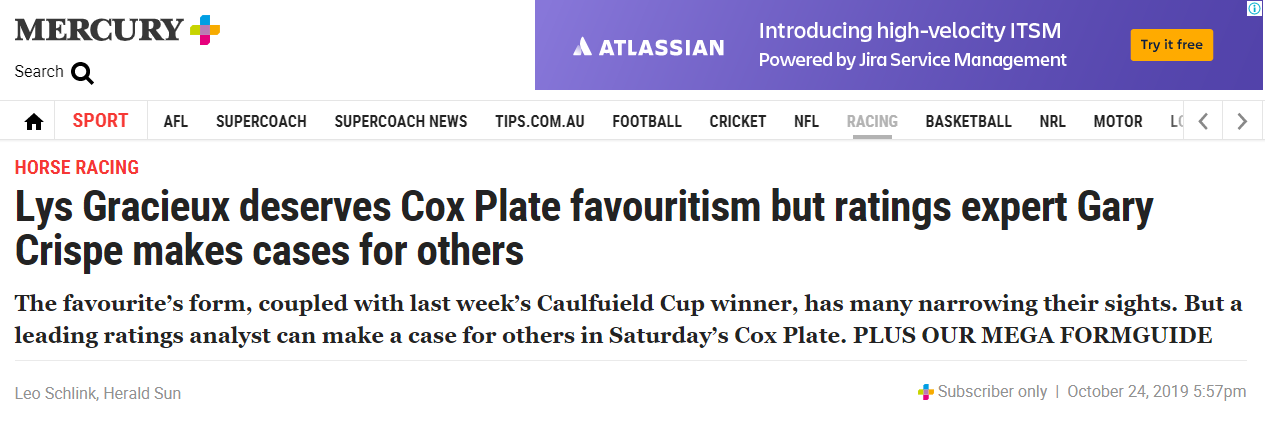This screenshot has width=1265, height=426.
Task: Click the article headline about Lys Gracieux
Action: tap(584, 229)
